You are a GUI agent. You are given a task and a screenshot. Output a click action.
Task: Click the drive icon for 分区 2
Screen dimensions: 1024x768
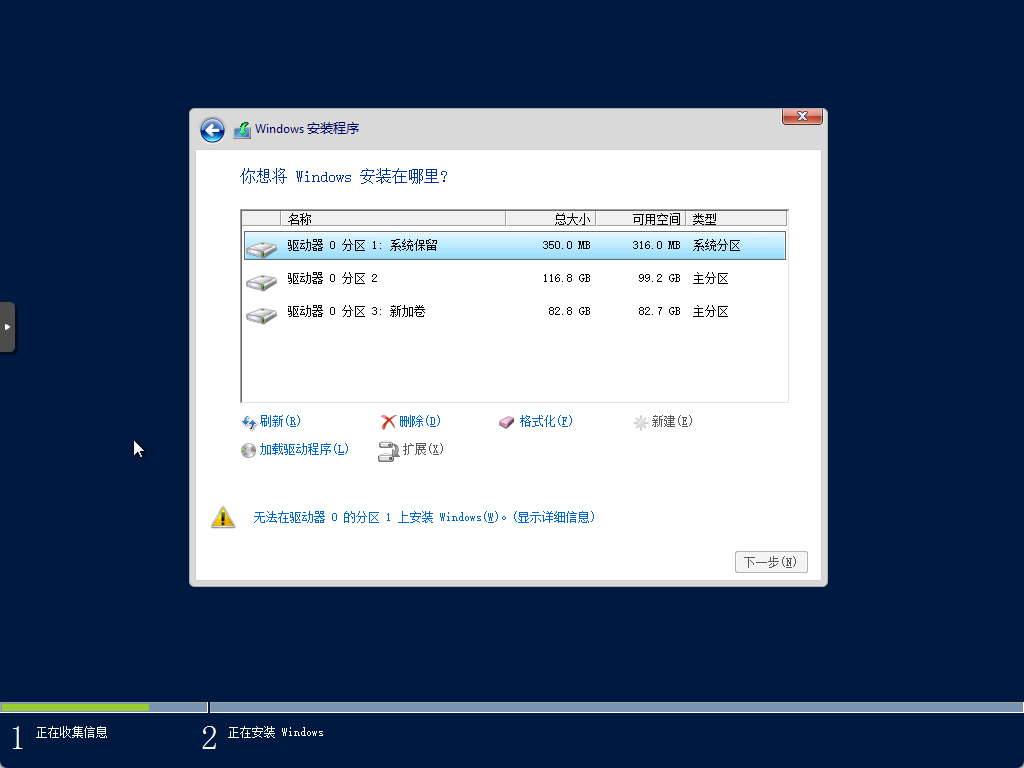pyautogui.click(x=262, y=281)
